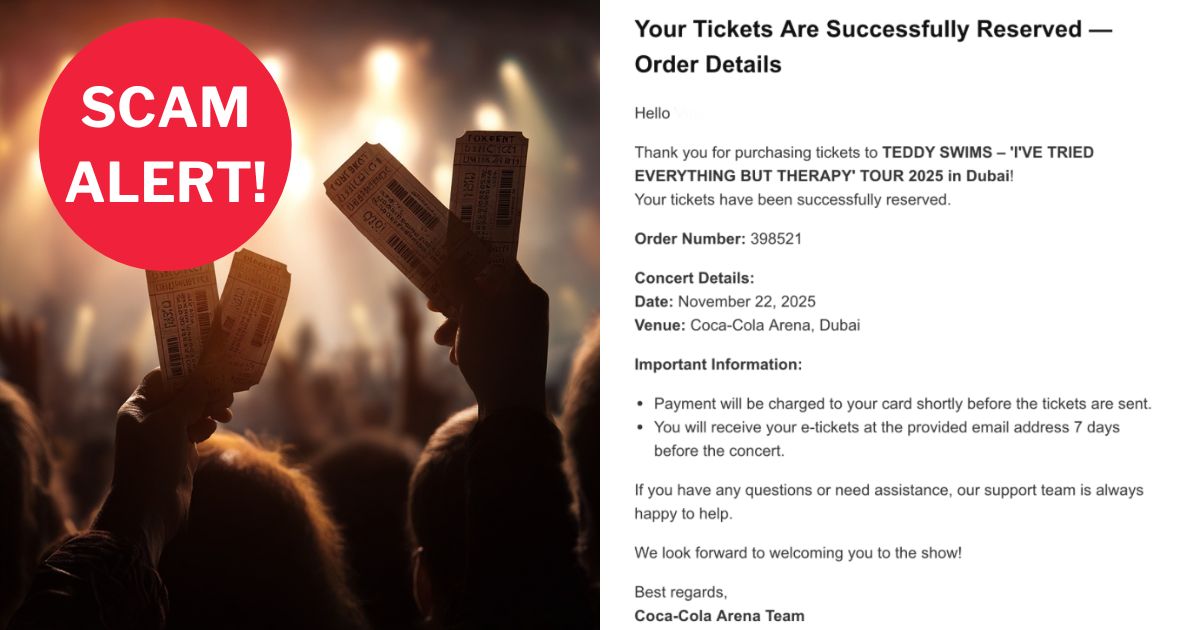Screen dimensions: 1200x630
Task: Click the red SCAM ALERT! badge
Action: [x=165, y=143]
